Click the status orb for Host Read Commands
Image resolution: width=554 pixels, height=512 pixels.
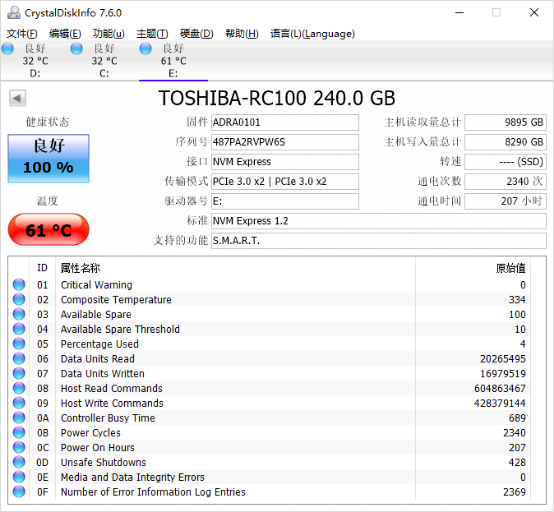19,388
